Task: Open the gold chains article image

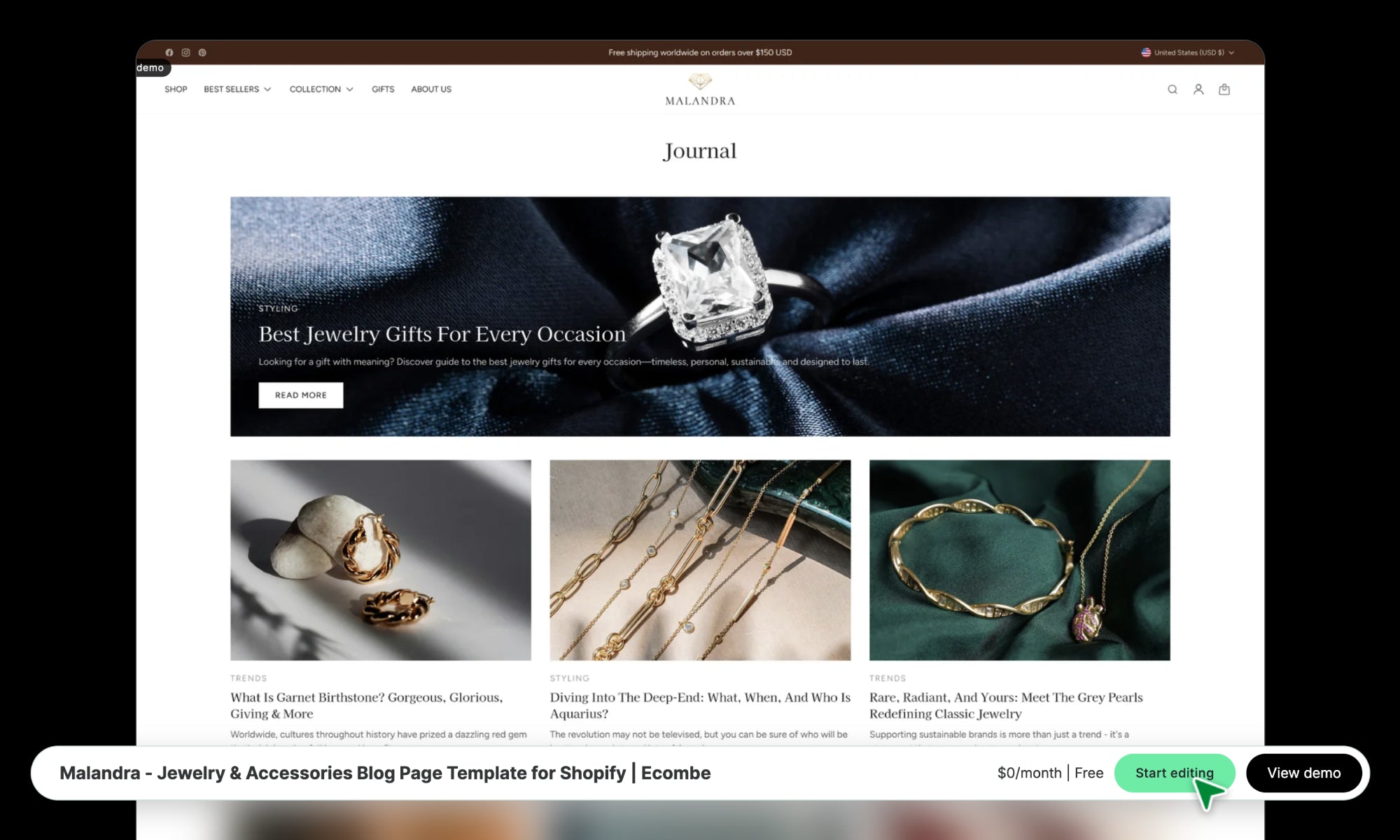Action: (700, 560)
